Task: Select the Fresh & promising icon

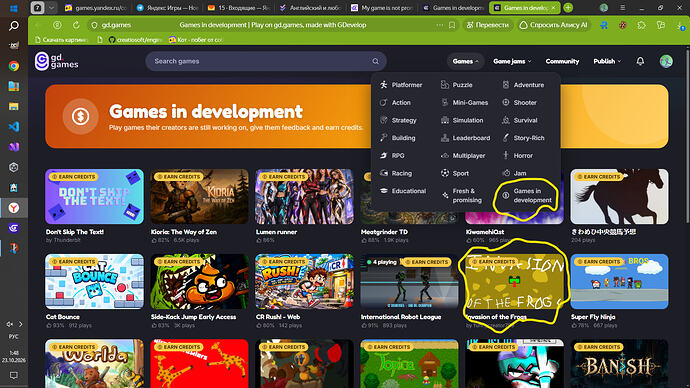Action: pos(445,195)
